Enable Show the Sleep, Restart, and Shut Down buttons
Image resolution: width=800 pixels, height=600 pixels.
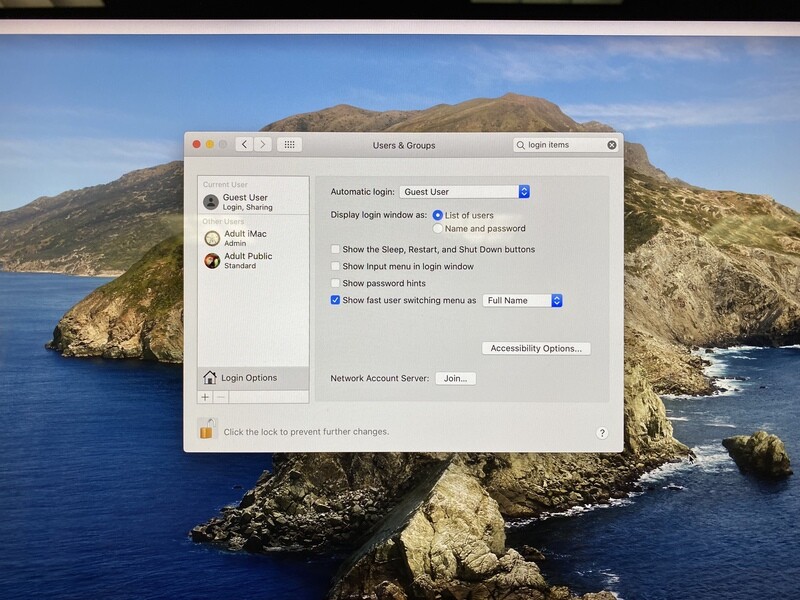[x=334, y=247]
